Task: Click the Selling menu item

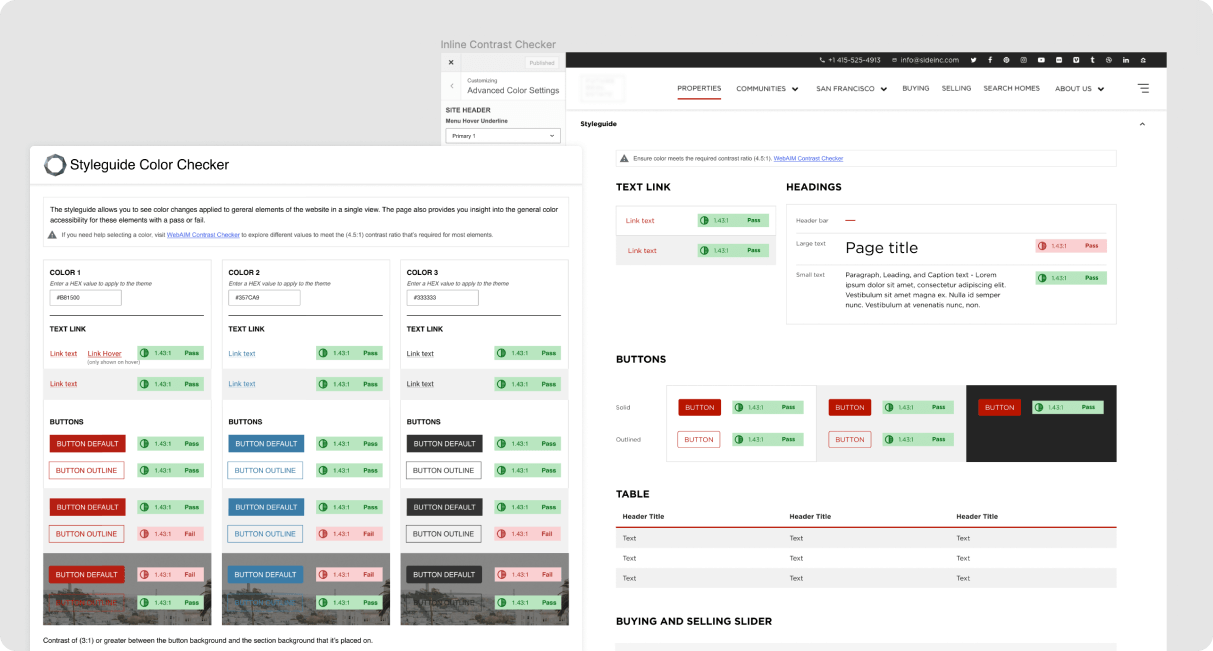Action: (956, 88)
